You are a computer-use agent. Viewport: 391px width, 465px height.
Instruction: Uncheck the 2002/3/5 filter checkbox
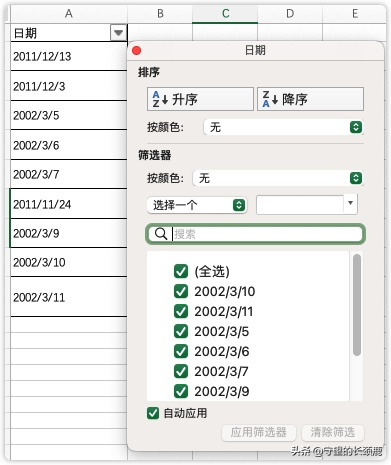point(181,331)
